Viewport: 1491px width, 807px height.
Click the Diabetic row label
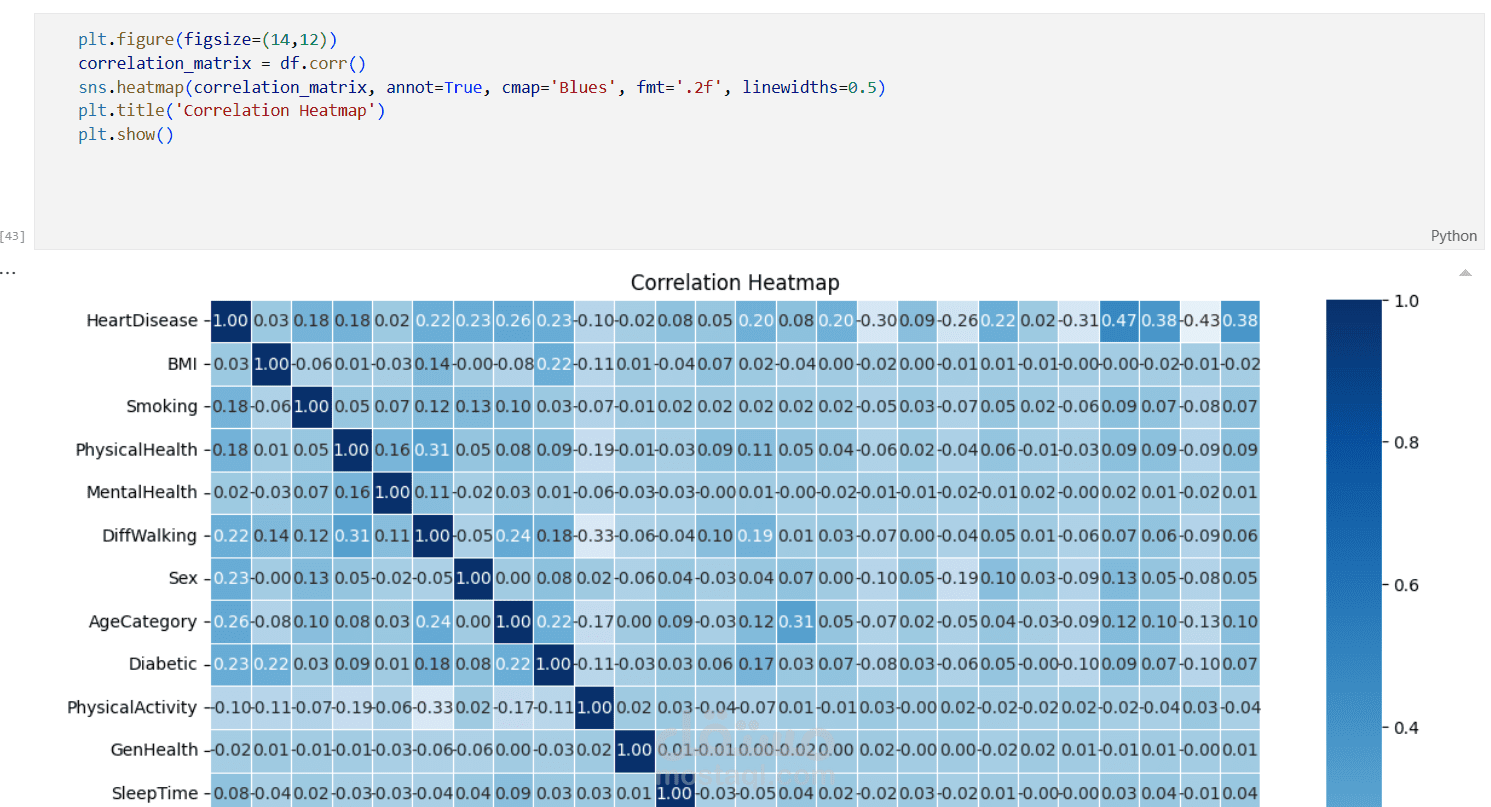tap(163, 665)
